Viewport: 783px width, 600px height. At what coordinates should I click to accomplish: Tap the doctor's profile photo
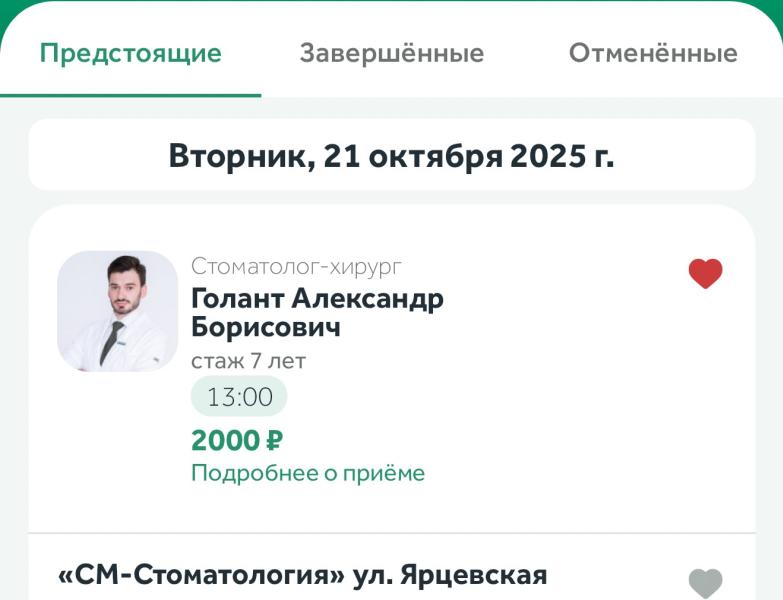pos(117,311)
